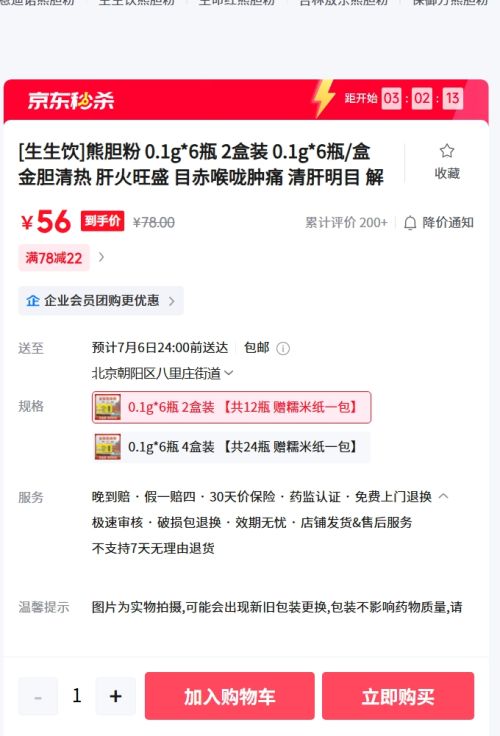Image resolution: width=500 pixels, height=736 pixels.
Task: Click the quantity input field showing 1
Action: tap(77, 696)
